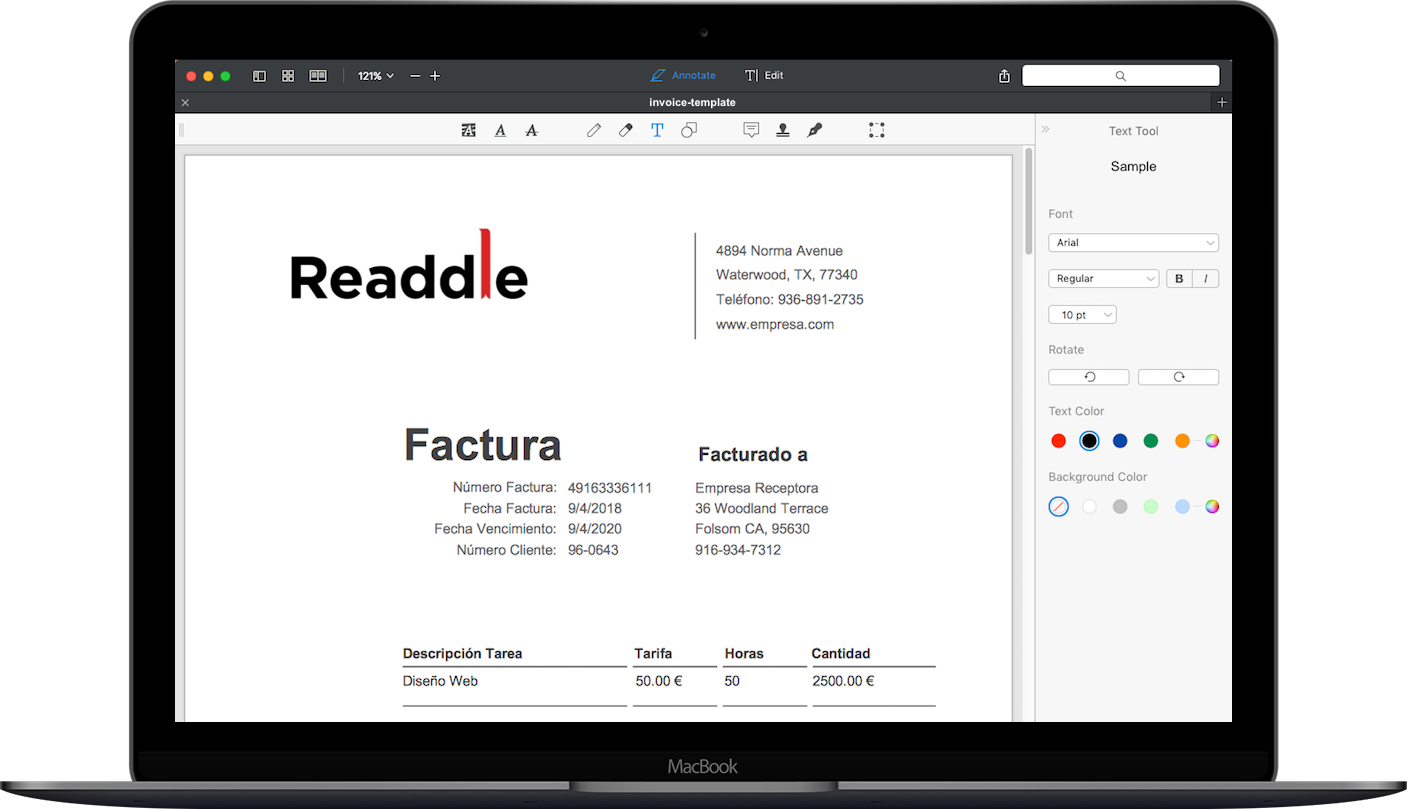Switch to Edit mode

point(764,76)
